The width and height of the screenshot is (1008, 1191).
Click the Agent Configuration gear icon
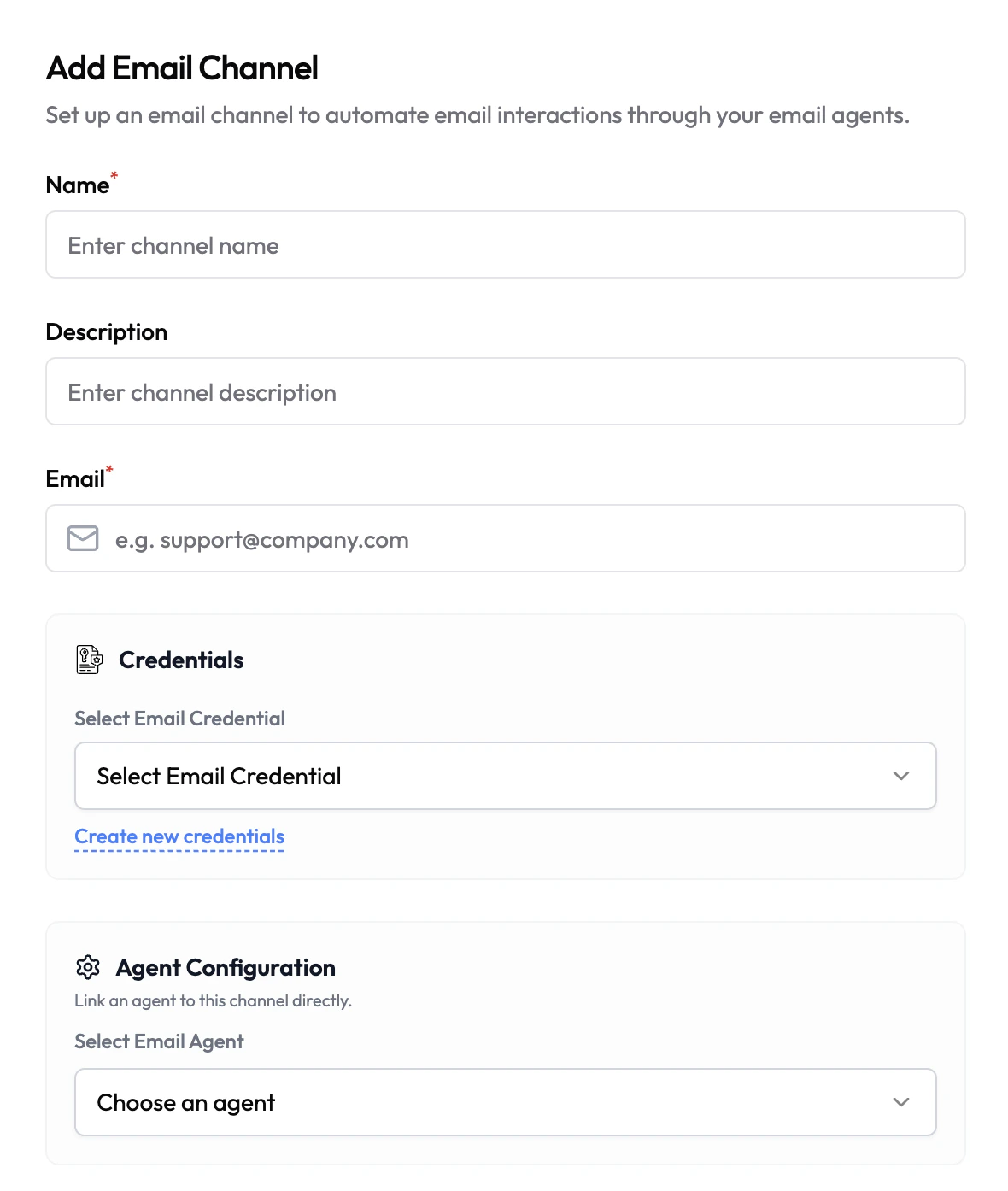88,967
